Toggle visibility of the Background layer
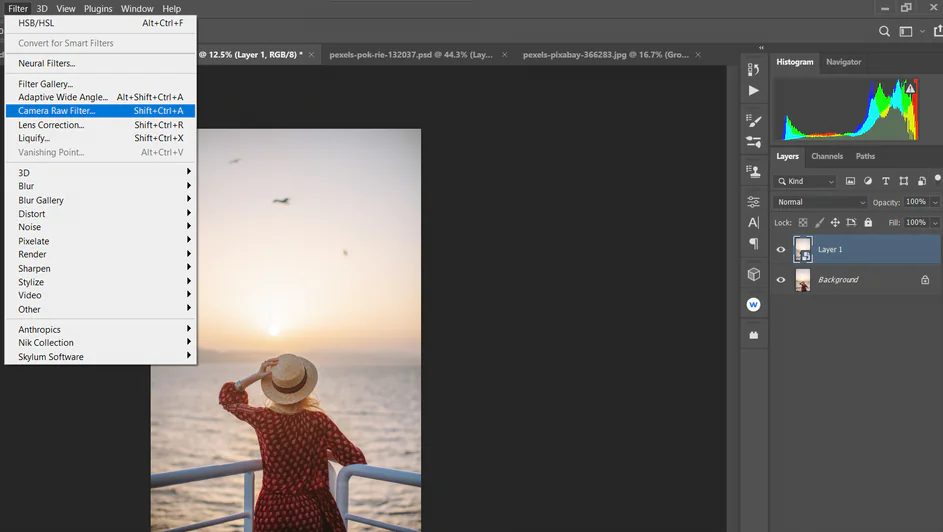This screenshot has height=532, width=943. click(x=781, y=280)
